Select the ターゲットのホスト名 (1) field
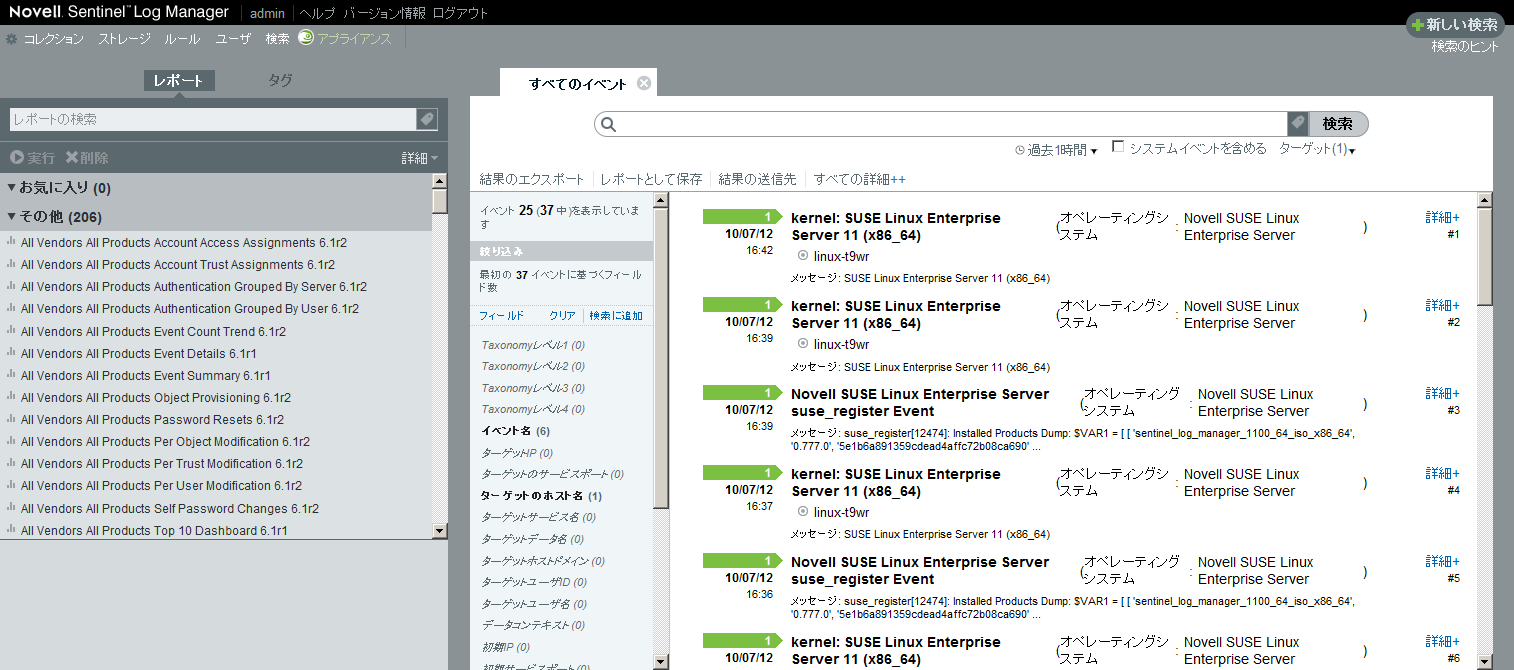The width and height of the screenshot is (1514, 670). point(541,496)
